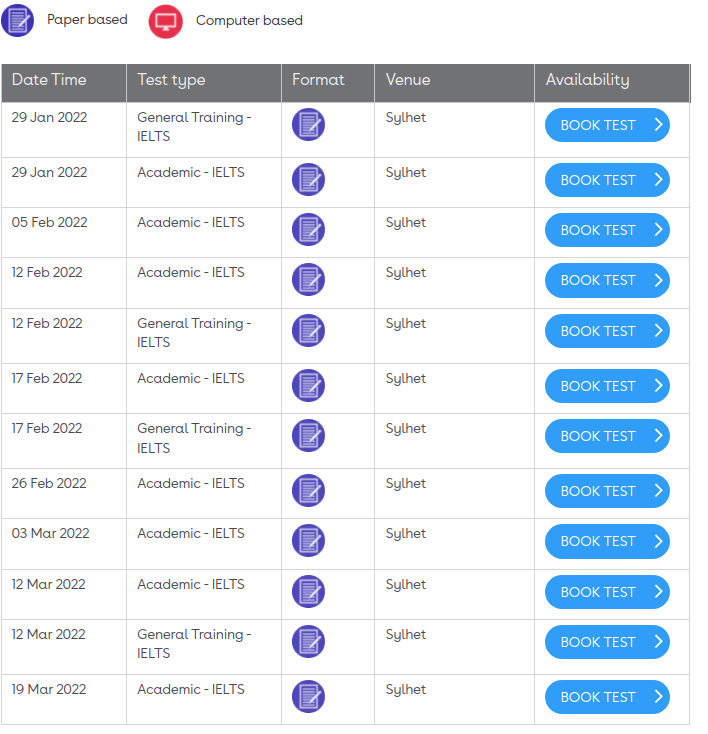
Task: Click format icon for 17 Feb Academic test
Action: coord(308,385)
